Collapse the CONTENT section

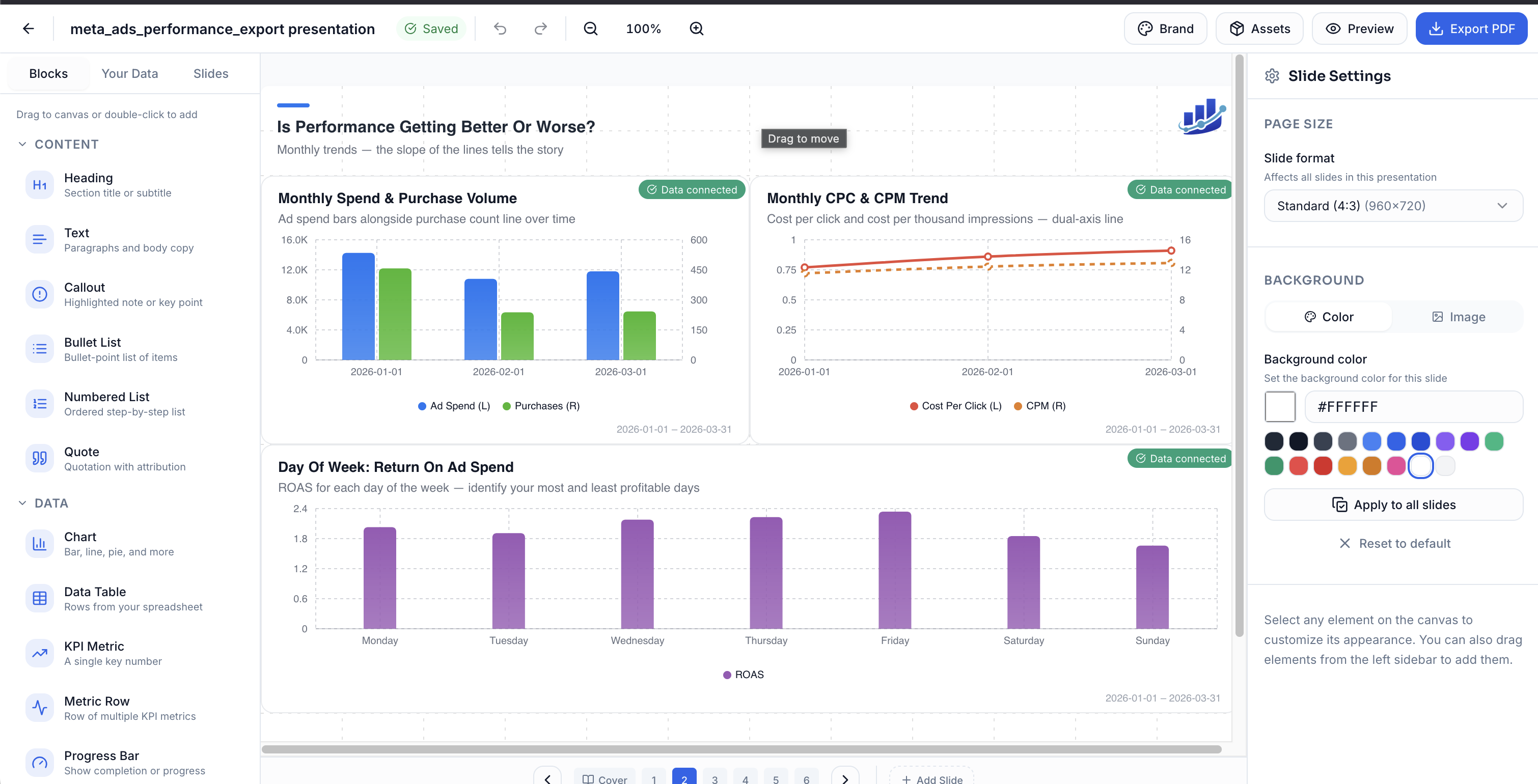[x=23, y=144]
